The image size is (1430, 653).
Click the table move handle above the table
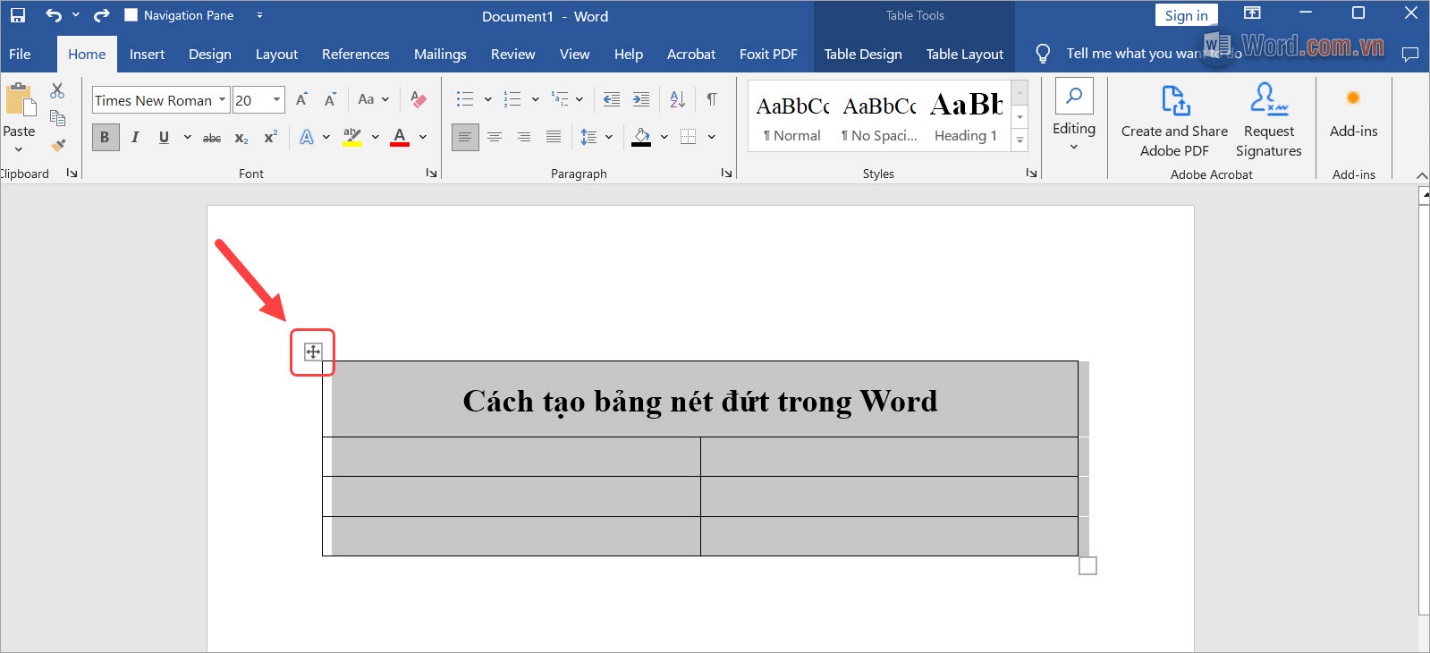click(313, 351)
